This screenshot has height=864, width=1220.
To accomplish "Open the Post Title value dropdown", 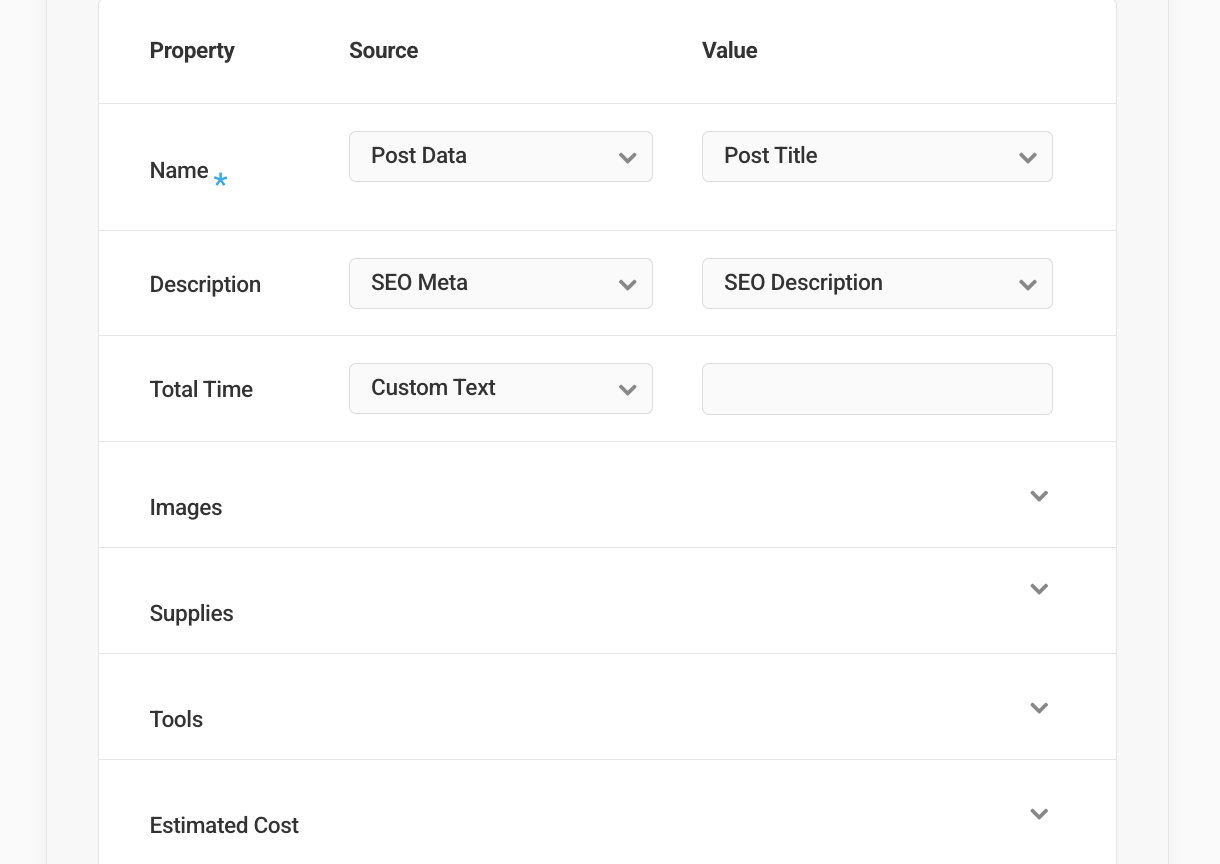I will (x=877, y=156).
